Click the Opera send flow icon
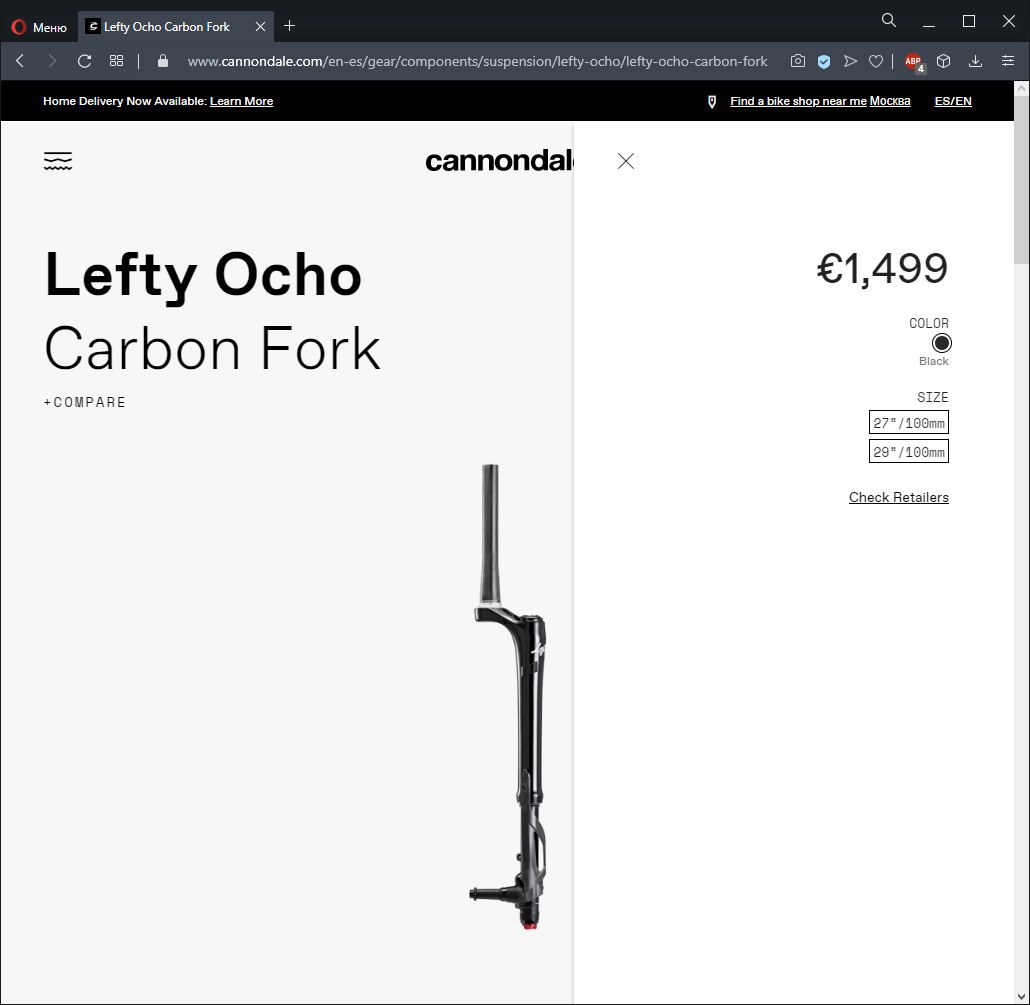This screenshot has width=1030, height=1005. click(x=850, y=61)
